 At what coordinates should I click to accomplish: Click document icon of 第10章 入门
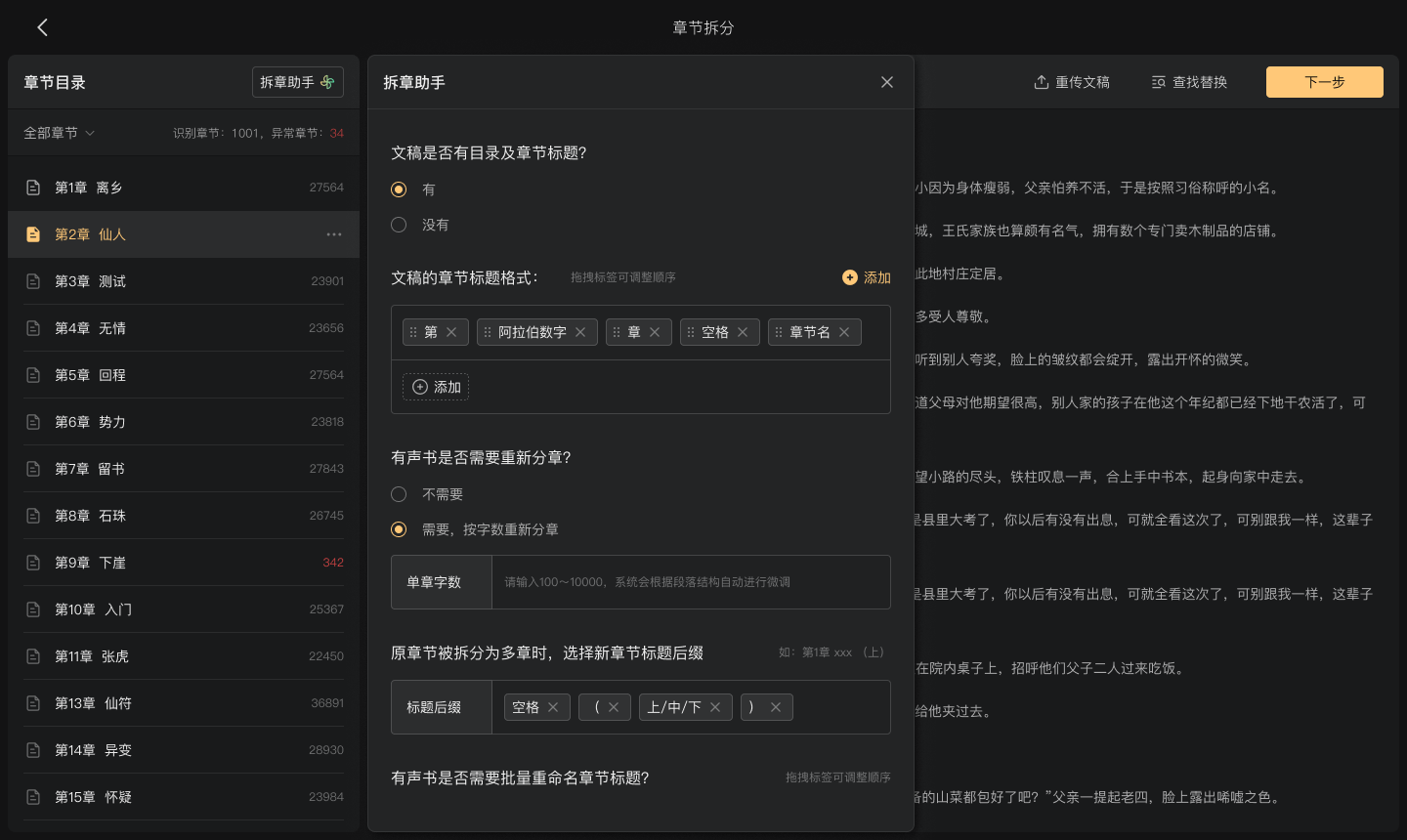point(33,609)
